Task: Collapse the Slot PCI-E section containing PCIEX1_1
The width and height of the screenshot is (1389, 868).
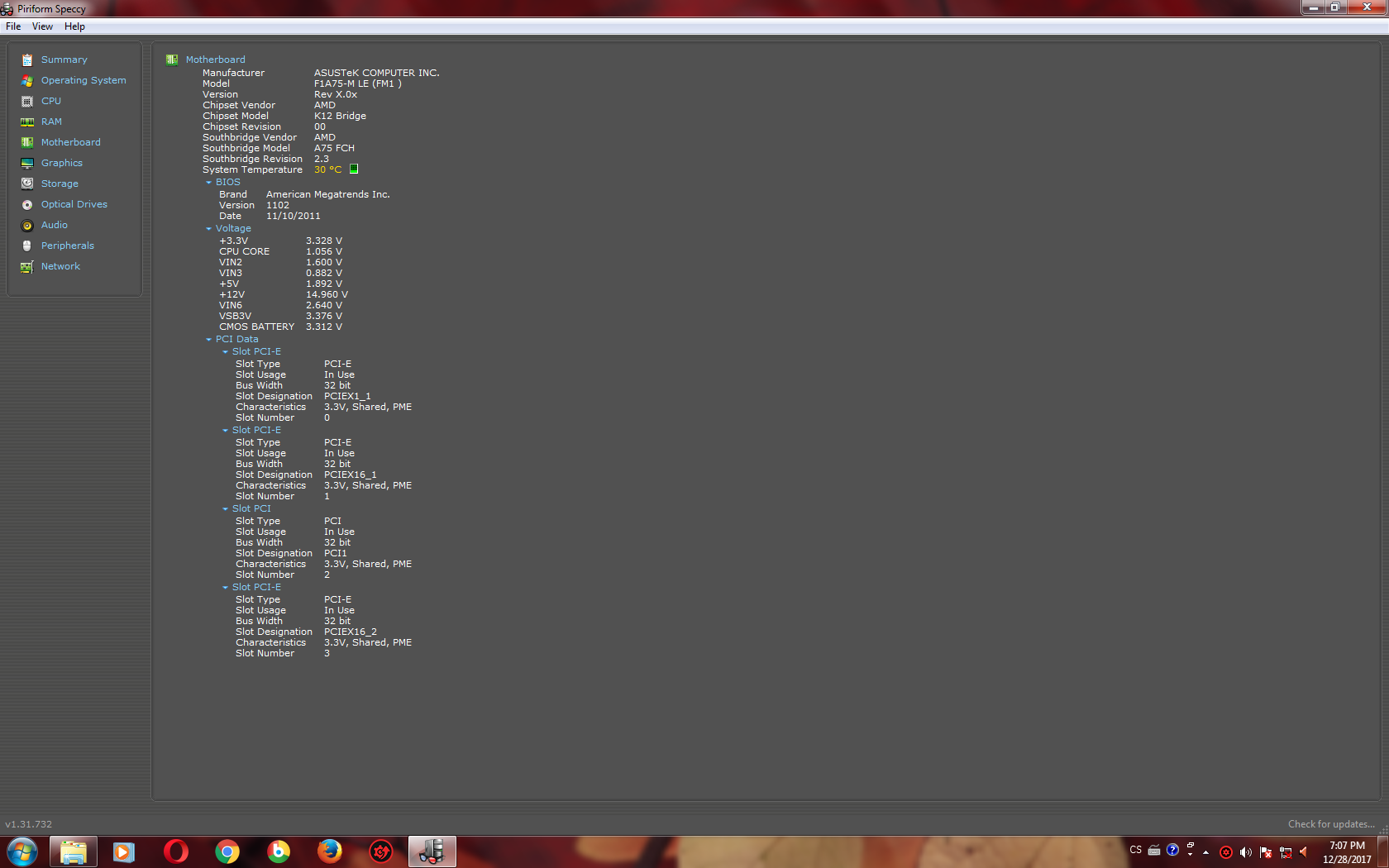Action: 226,352
